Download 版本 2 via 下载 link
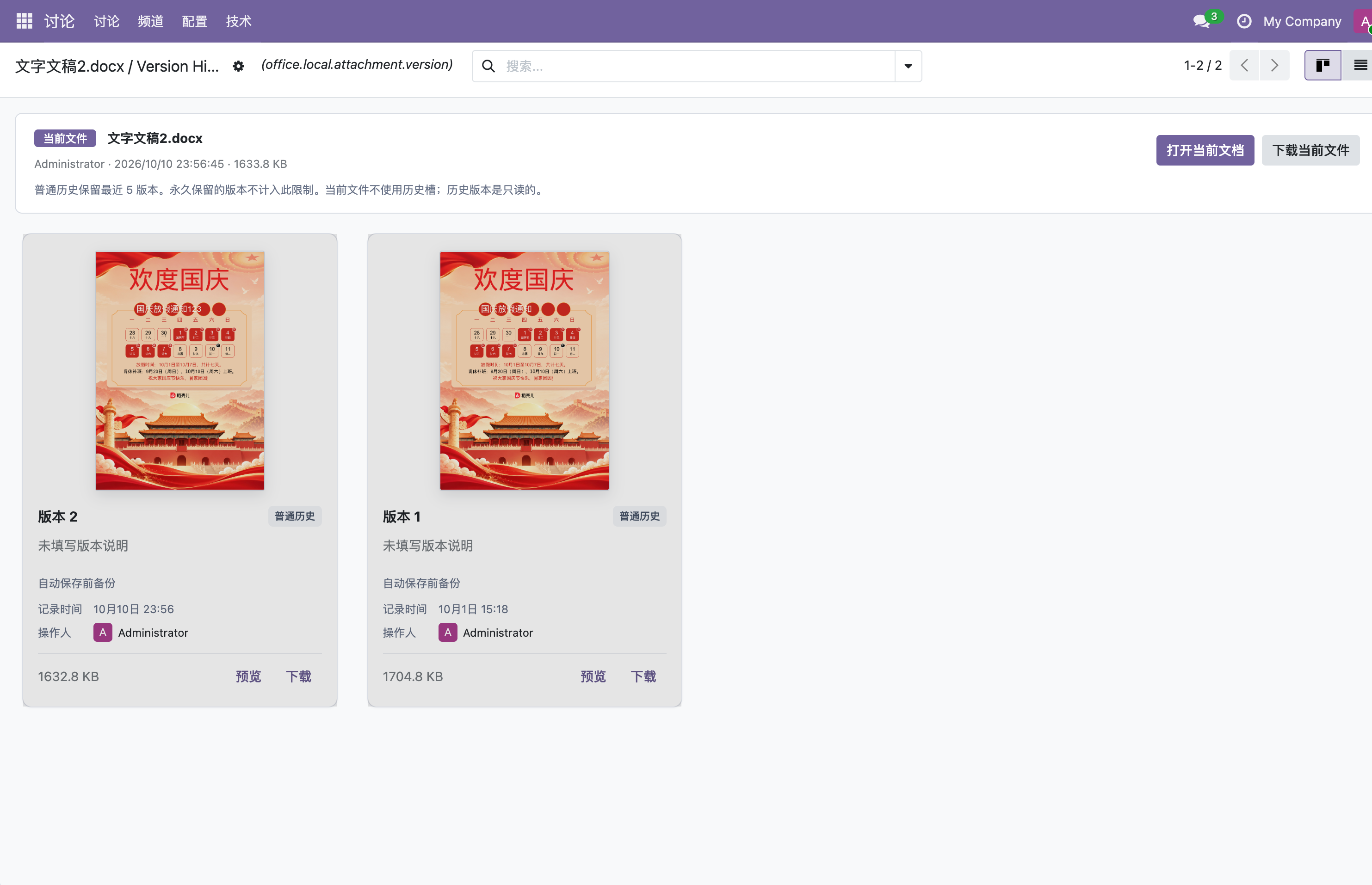The image size is (1372, 885). click(x=299, y=676)
